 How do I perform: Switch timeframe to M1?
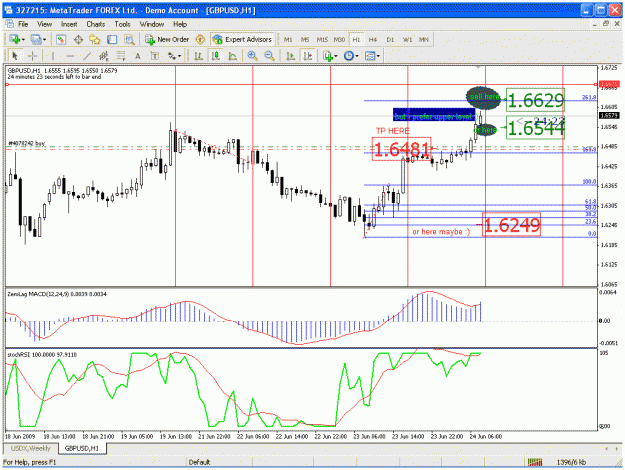(288, 39)
